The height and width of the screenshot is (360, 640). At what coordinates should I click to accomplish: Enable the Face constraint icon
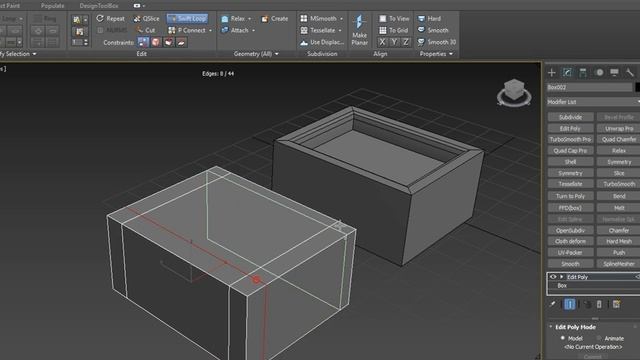tap(169, 42)
